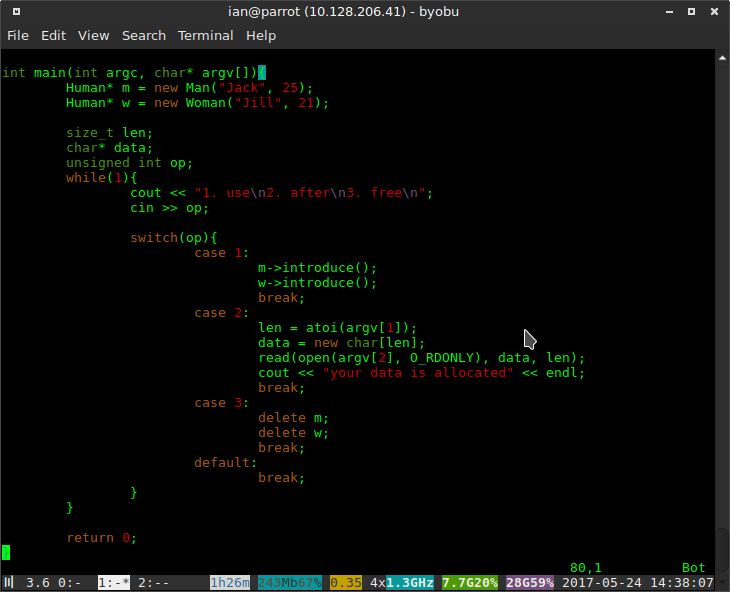Maximize the byobu terminal window
Screen dimensions: 730x592
tap(691, 12)
